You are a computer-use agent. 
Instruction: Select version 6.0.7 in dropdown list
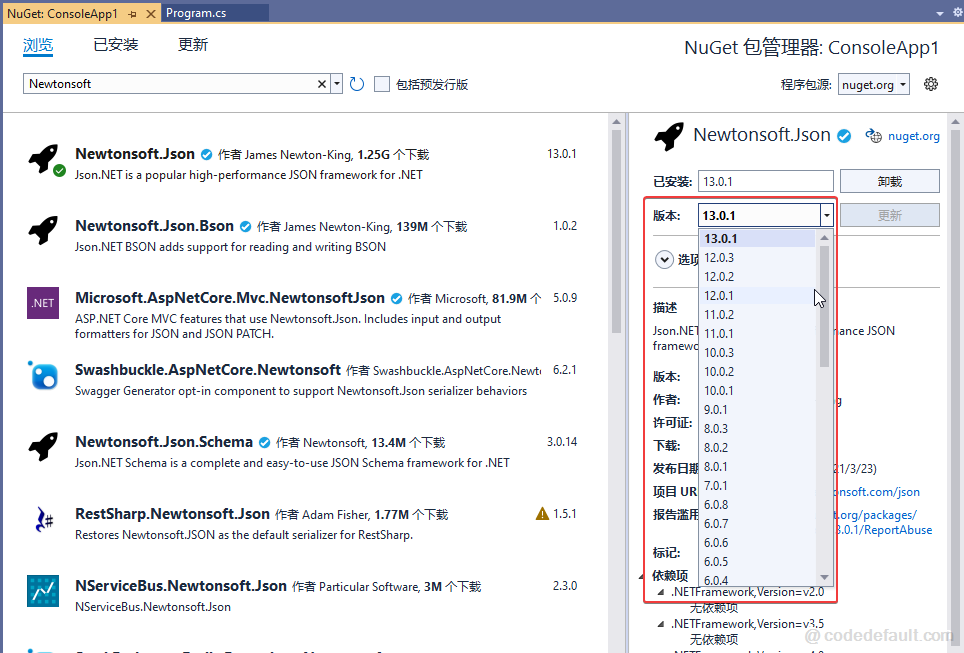pyautogui.click(x=757, y=524)
